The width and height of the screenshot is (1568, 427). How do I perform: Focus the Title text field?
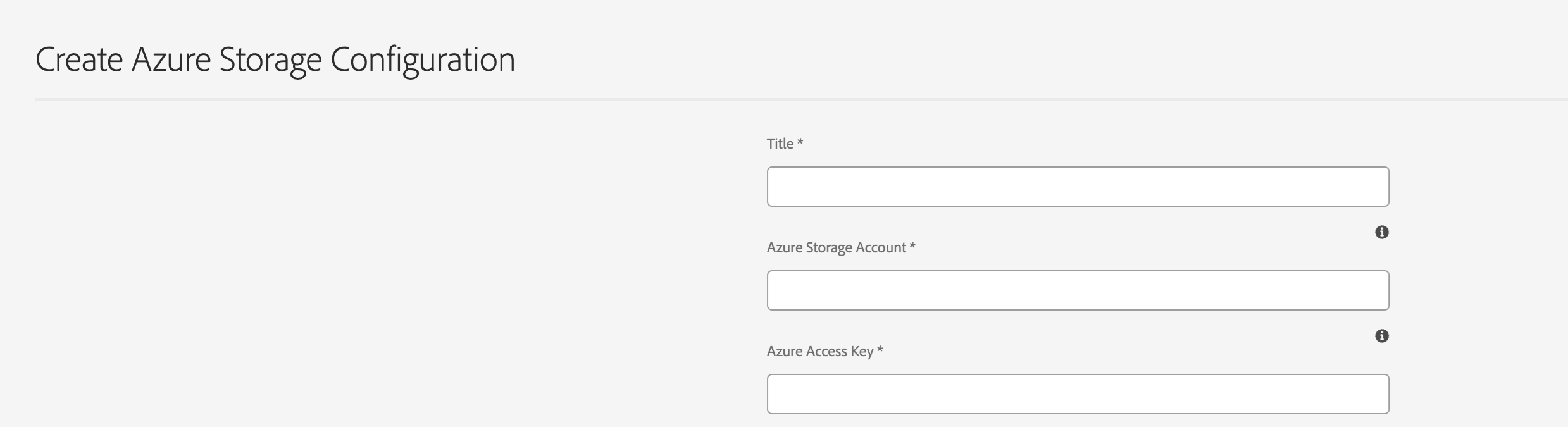pos(1078,187)
